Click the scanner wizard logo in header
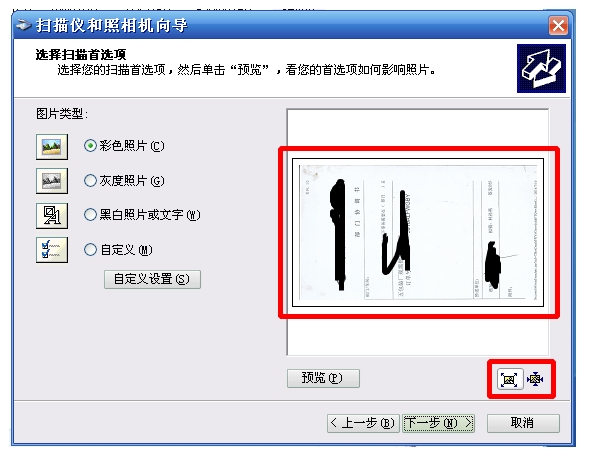 click(541, 68)
